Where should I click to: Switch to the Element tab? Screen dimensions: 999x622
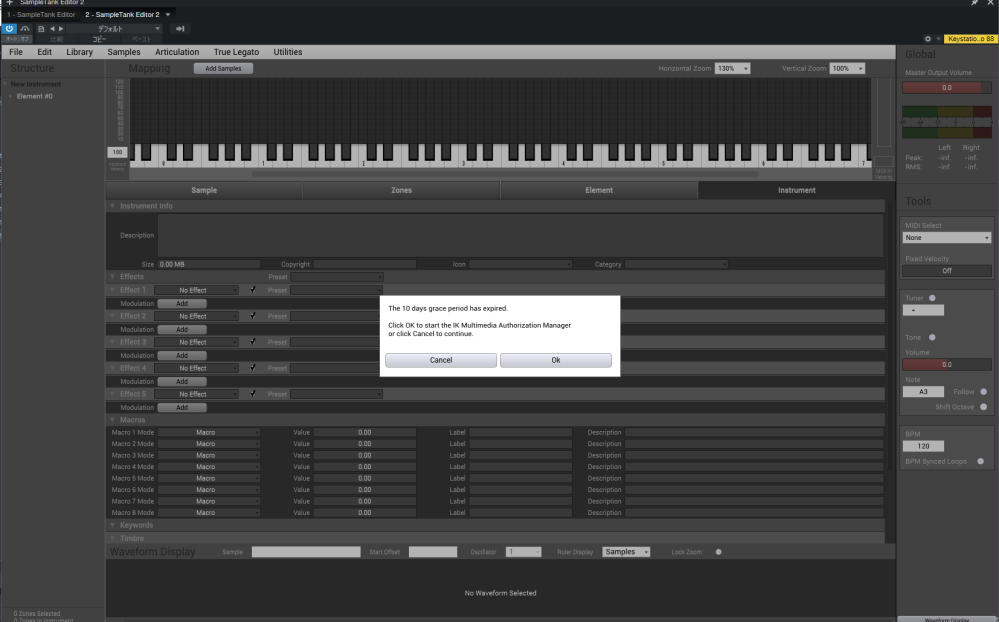599,190
